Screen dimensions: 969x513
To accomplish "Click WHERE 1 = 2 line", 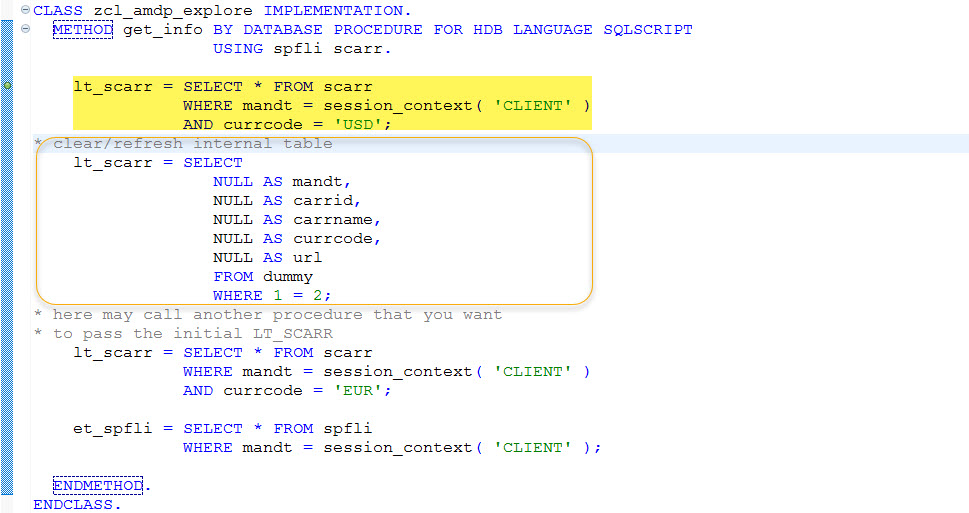I will (272, 295).
